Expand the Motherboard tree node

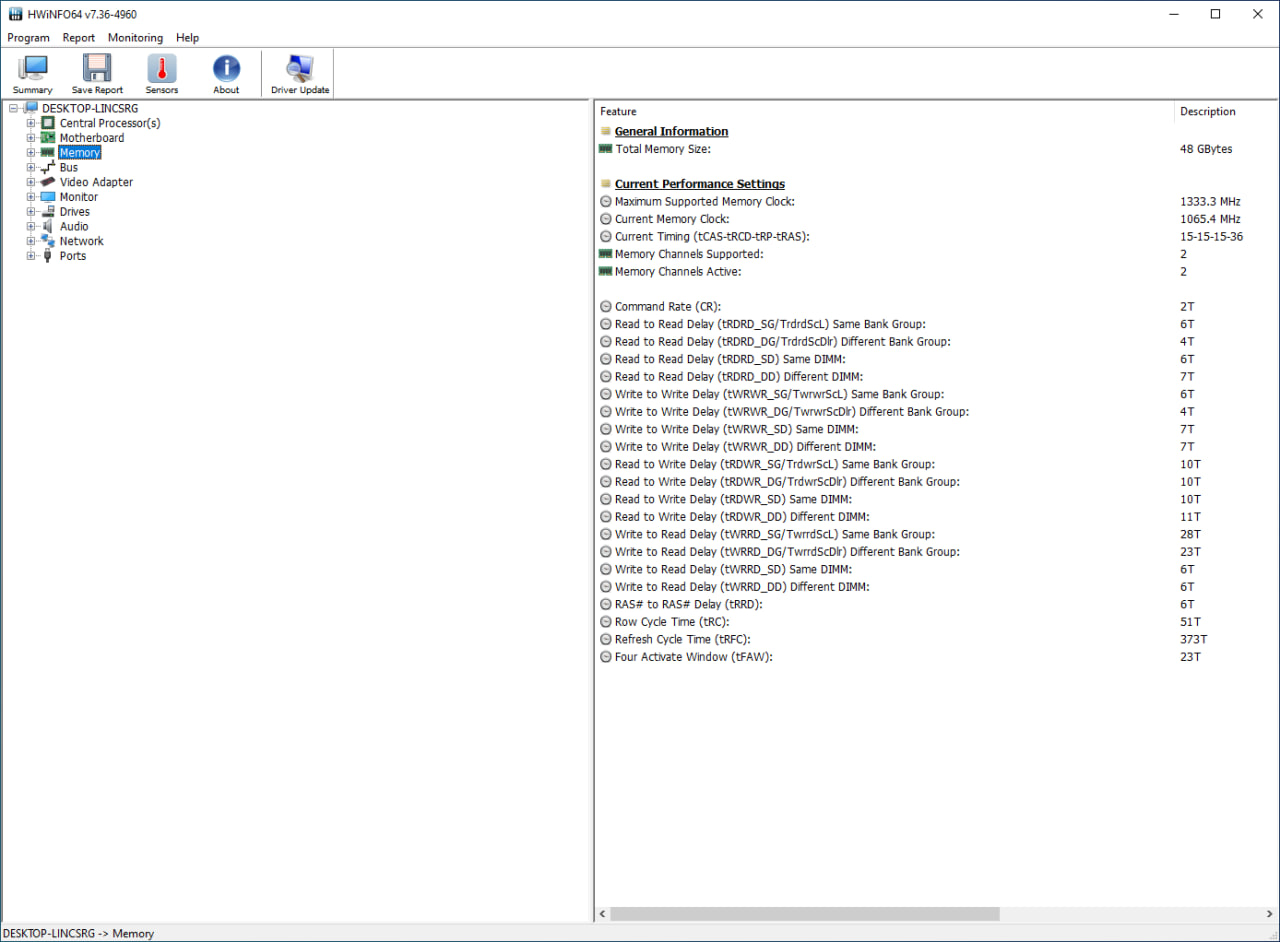31,138
